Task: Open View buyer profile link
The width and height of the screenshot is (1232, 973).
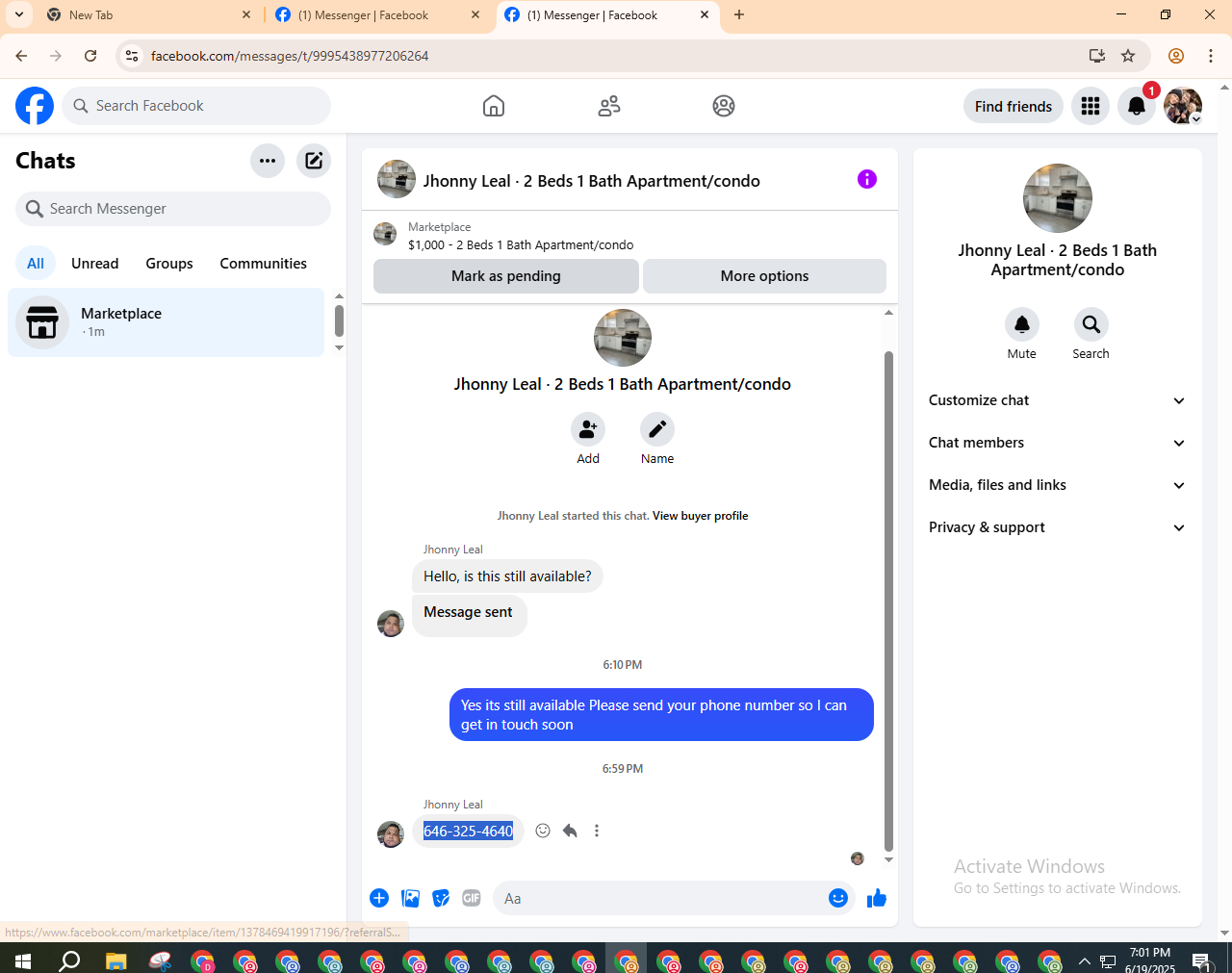Action: click(701, 516)
